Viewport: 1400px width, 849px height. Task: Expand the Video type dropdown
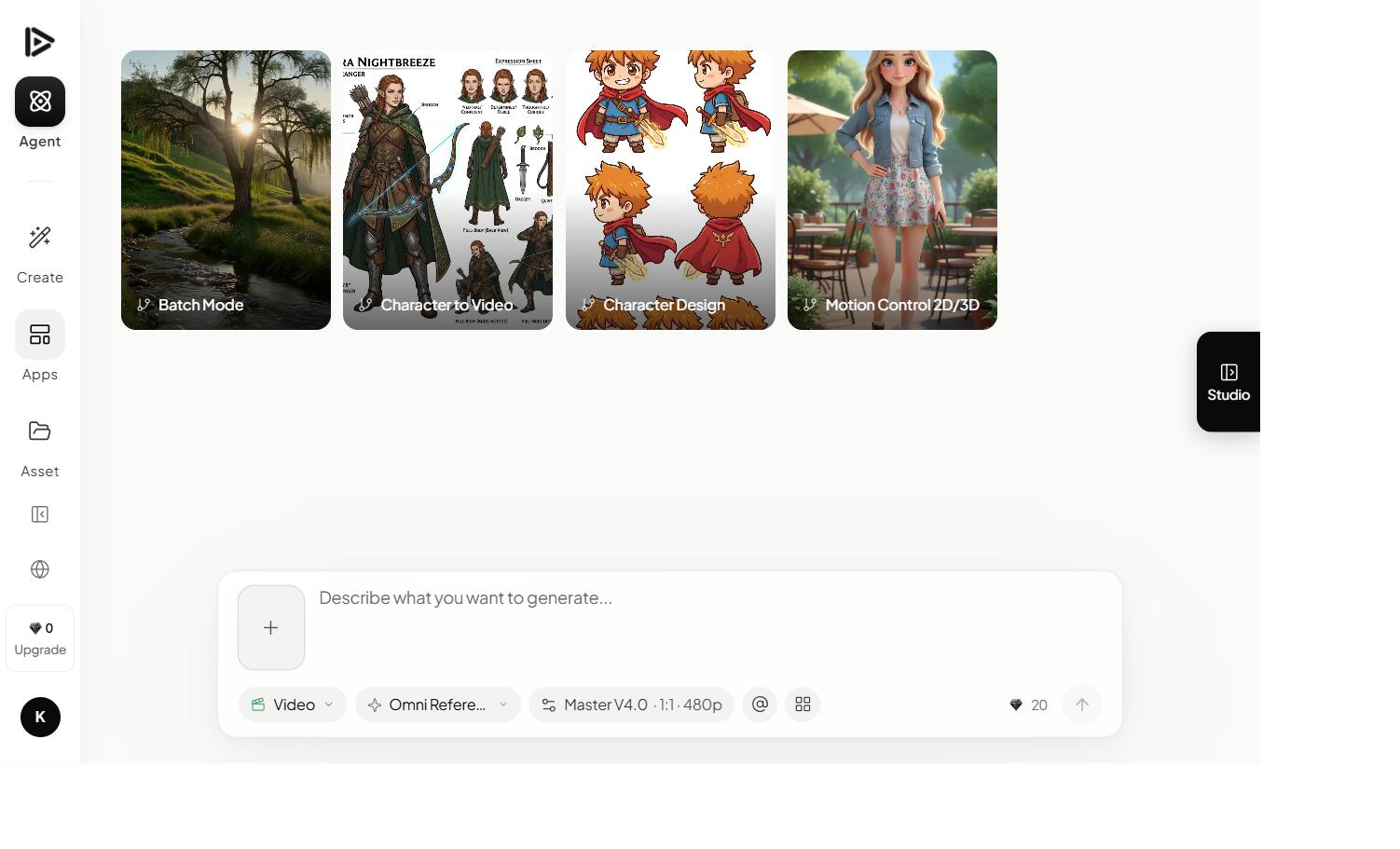pyautogui.click(x=328, y=705)
